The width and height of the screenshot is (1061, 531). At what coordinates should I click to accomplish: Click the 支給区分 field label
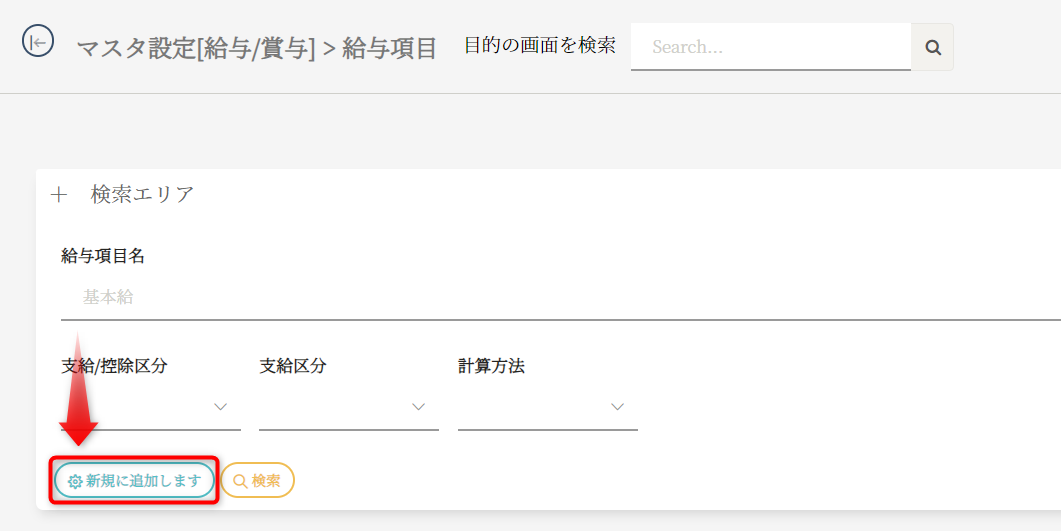click(293, 366)
